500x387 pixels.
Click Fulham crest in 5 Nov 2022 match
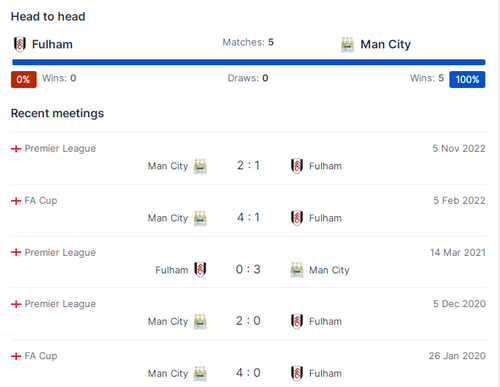297,166
